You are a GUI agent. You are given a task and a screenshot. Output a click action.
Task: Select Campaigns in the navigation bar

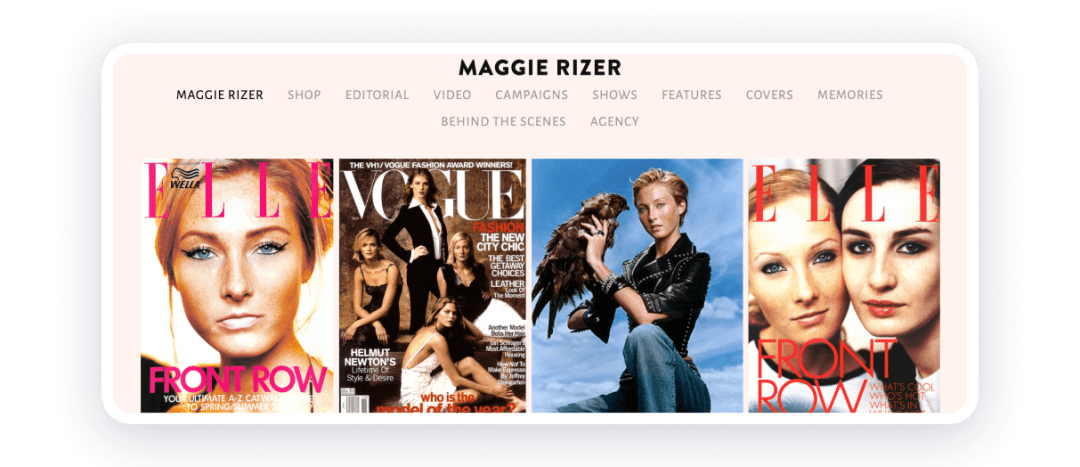[x=531, y=95]
